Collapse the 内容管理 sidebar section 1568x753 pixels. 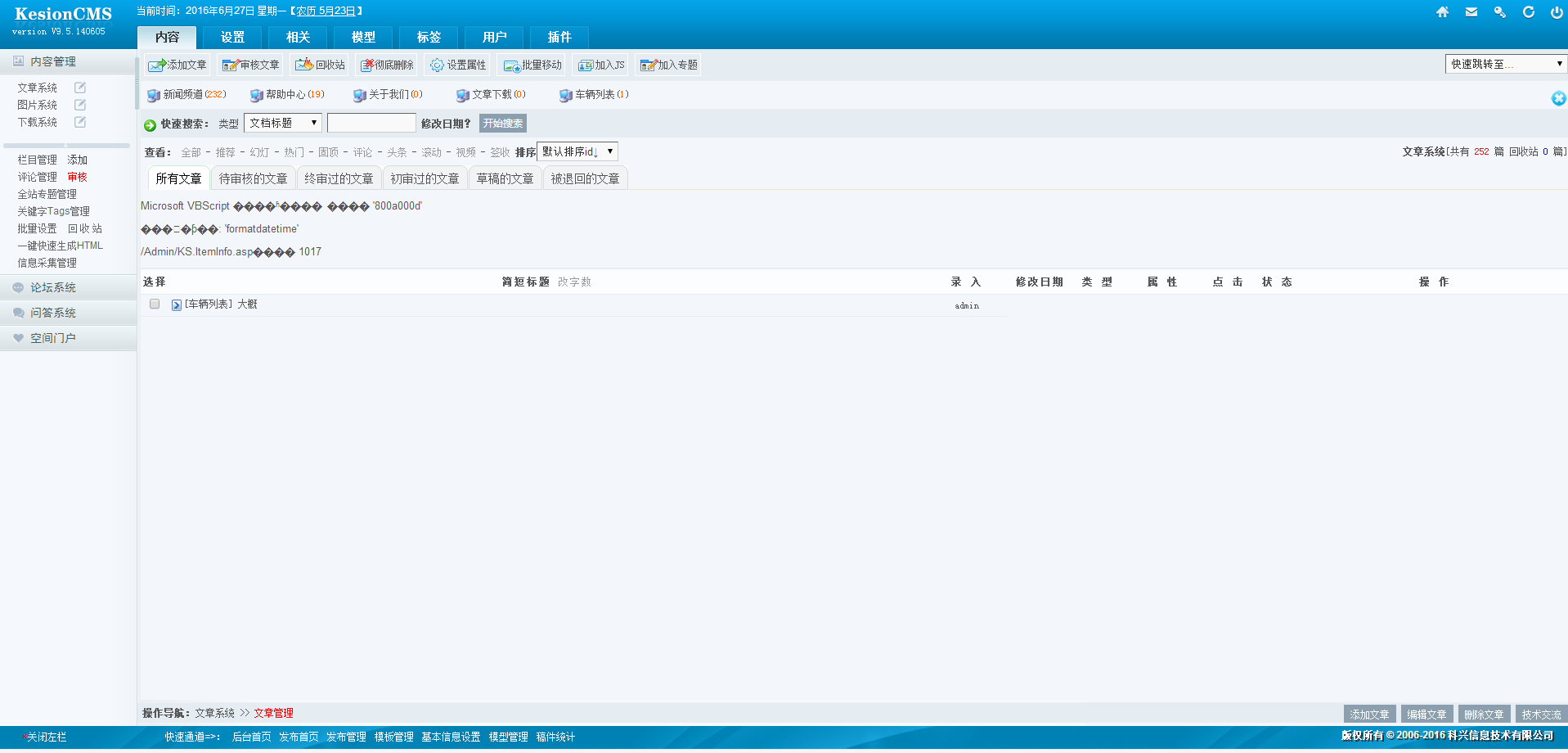pyautogui.click(x=68, y=61)
